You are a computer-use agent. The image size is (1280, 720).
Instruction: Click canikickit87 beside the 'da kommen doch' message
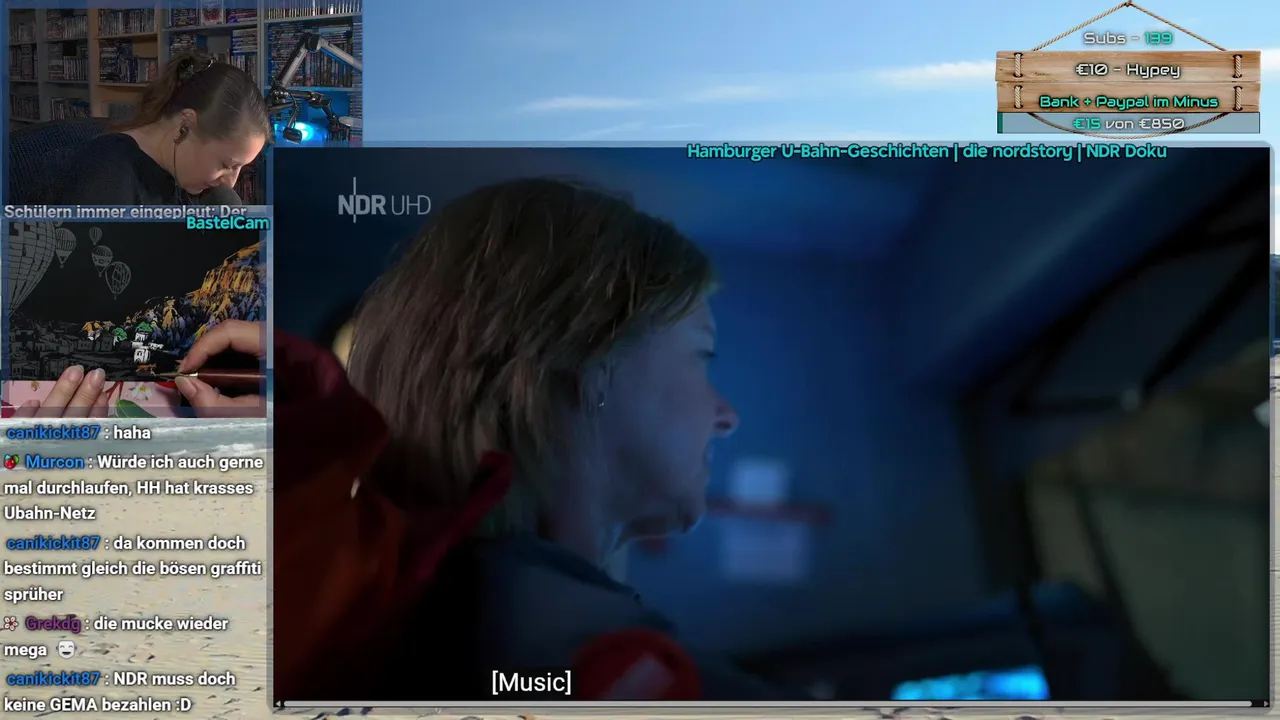pyautogui.click(x=53, y=543)
